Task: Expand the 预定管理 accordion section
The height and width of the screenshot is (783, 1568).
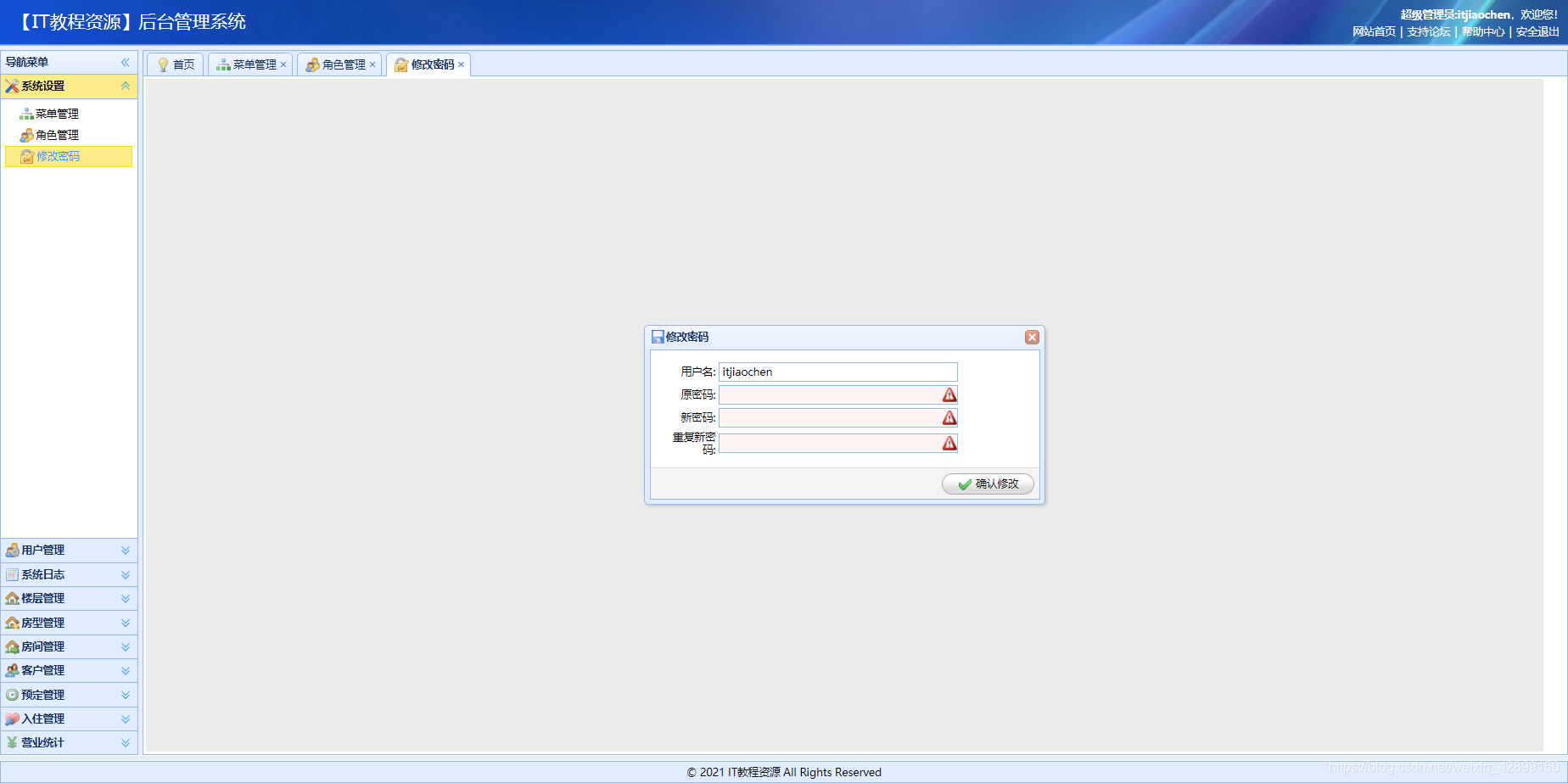Action: [69, 695]
